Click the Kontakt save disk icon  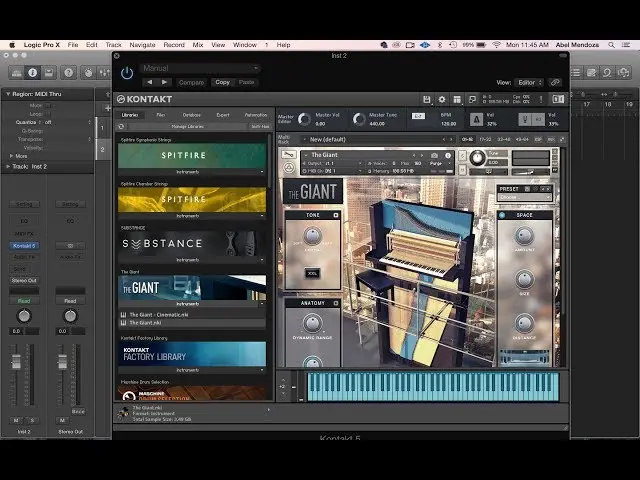[427, 99]
